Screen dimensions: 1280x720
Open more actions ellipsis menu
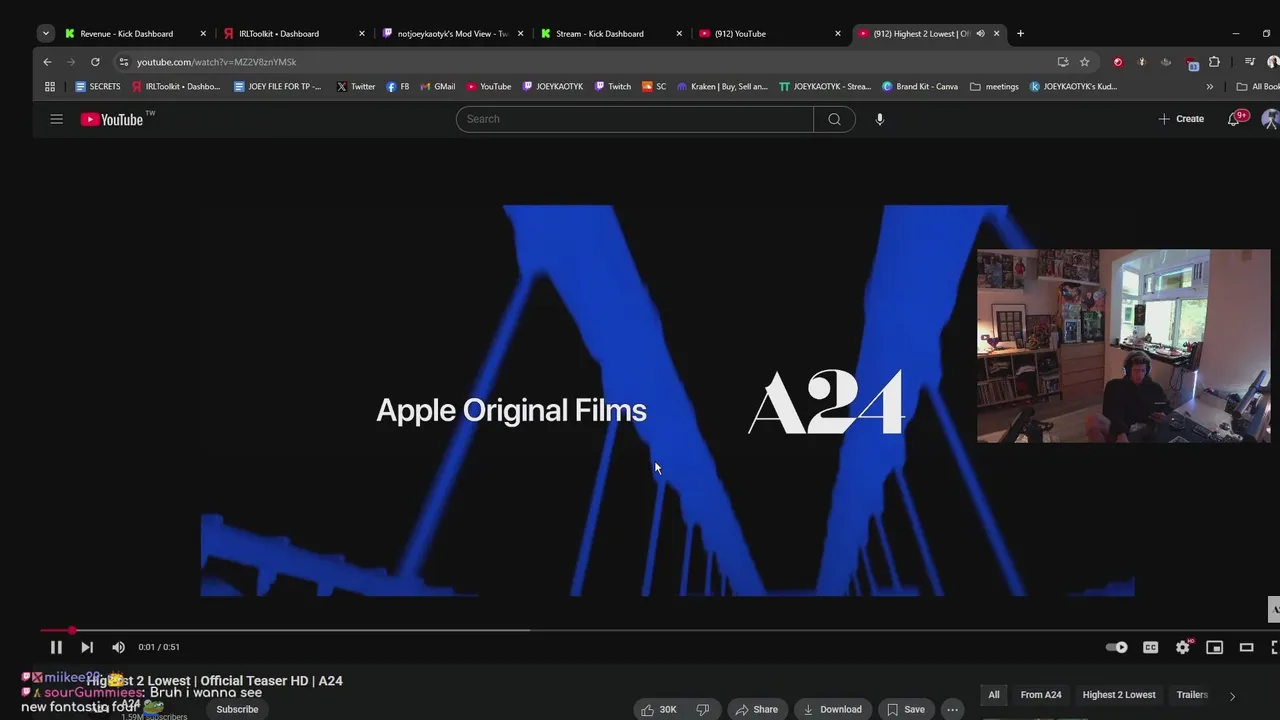pyautogui.click(x=953, y=709)
